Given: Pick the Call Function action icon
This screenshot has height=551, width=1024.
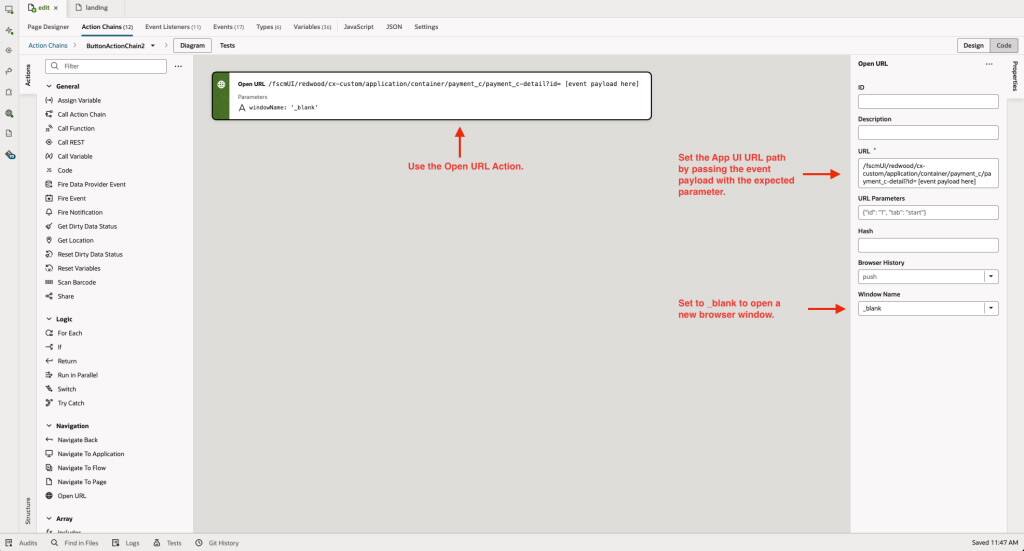Looking at the screenshot, I should tap(49, 129).
